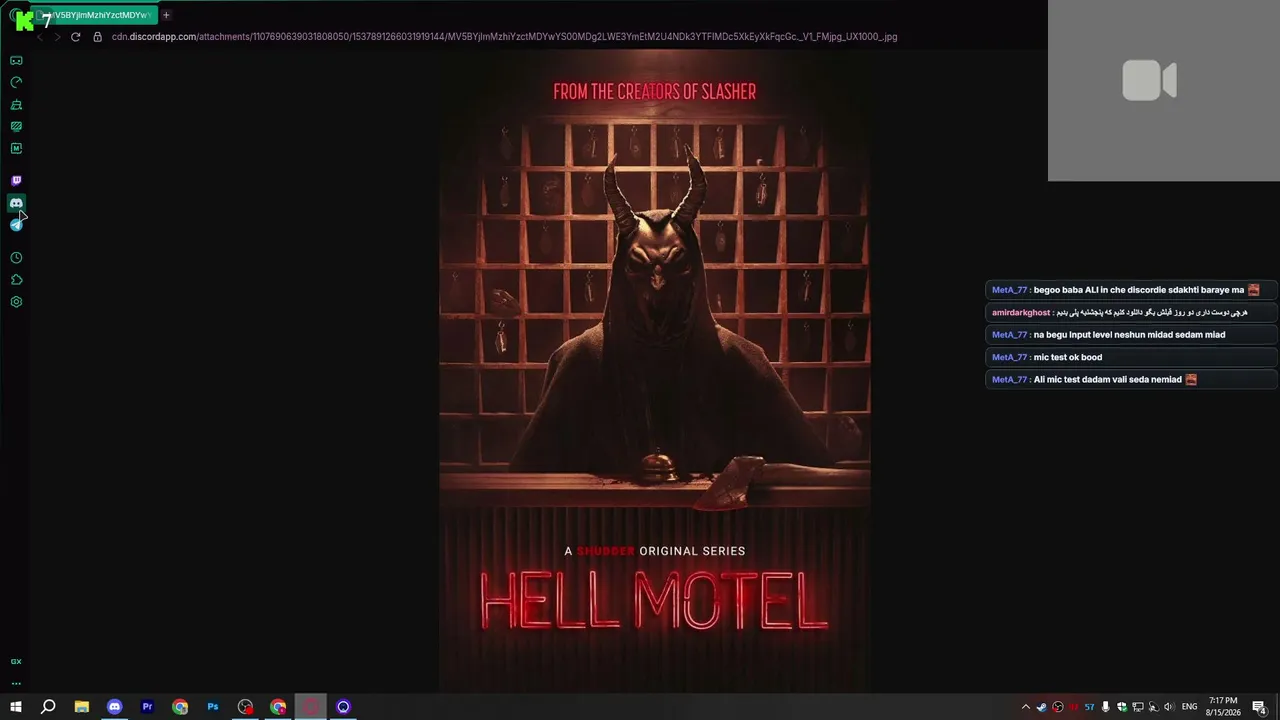This screenshot has width=1280, height=720.
Task: Open Telegram in the Opera sidebar
Action: 16,225
